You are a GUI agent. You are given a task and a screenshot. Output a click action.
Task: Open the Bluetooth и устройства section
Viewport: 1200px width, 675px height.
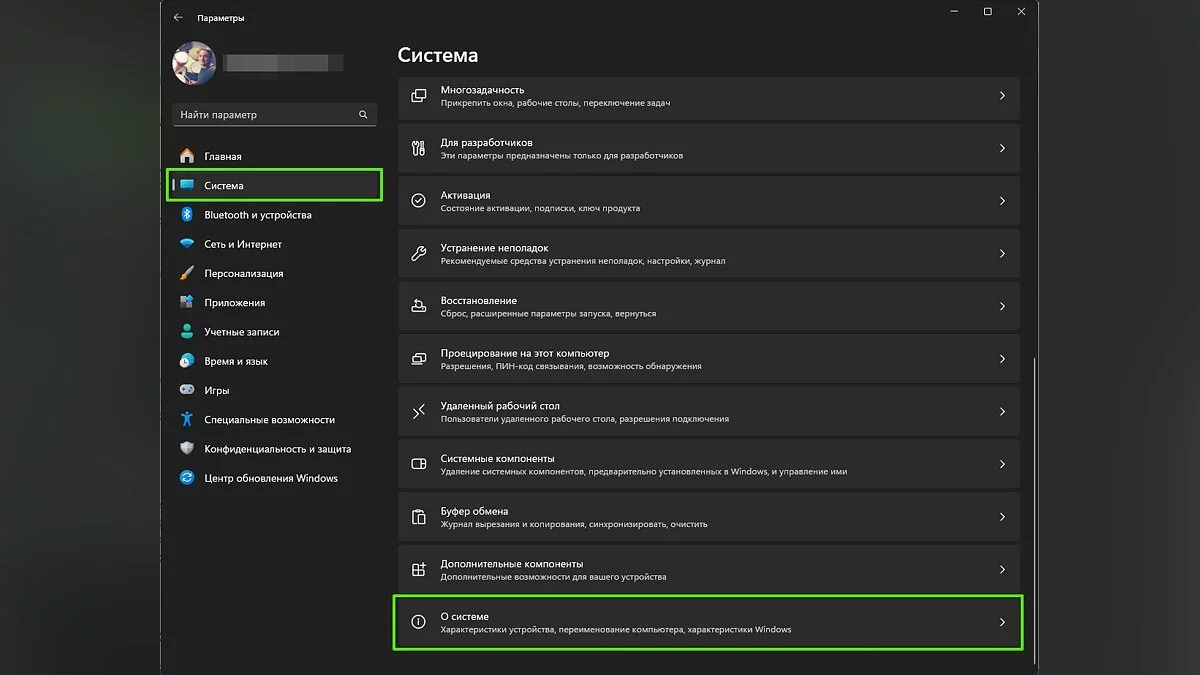[257, 215]
